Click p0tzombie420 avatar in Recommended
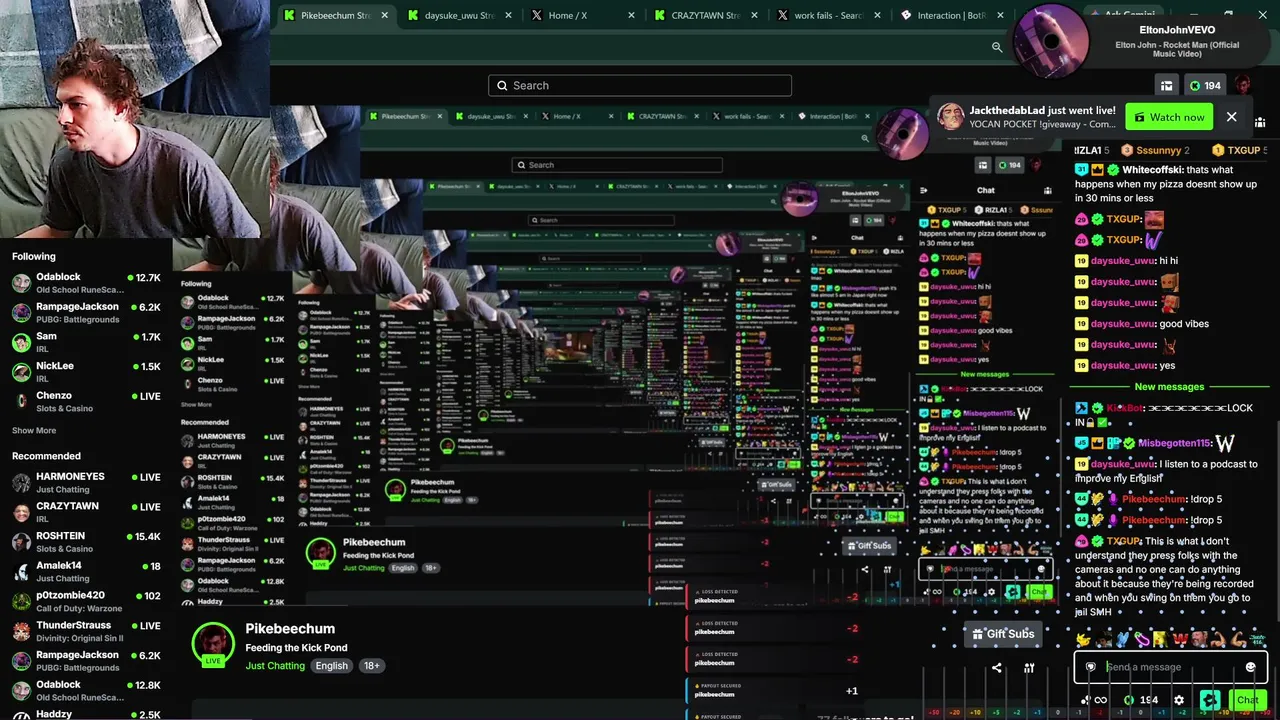 21,602
